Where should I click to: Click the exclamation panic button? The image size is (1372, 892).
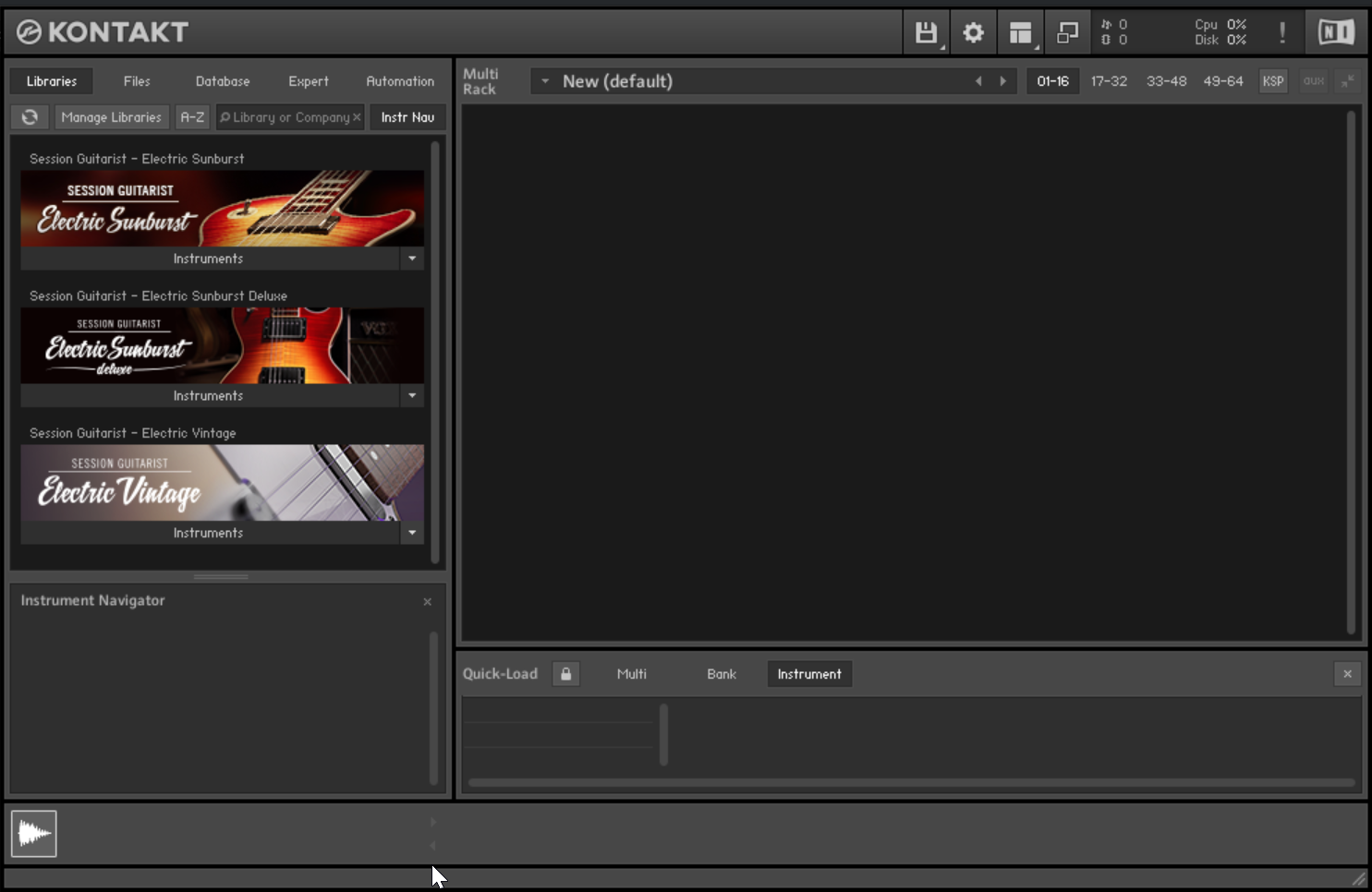point(1282,32)
